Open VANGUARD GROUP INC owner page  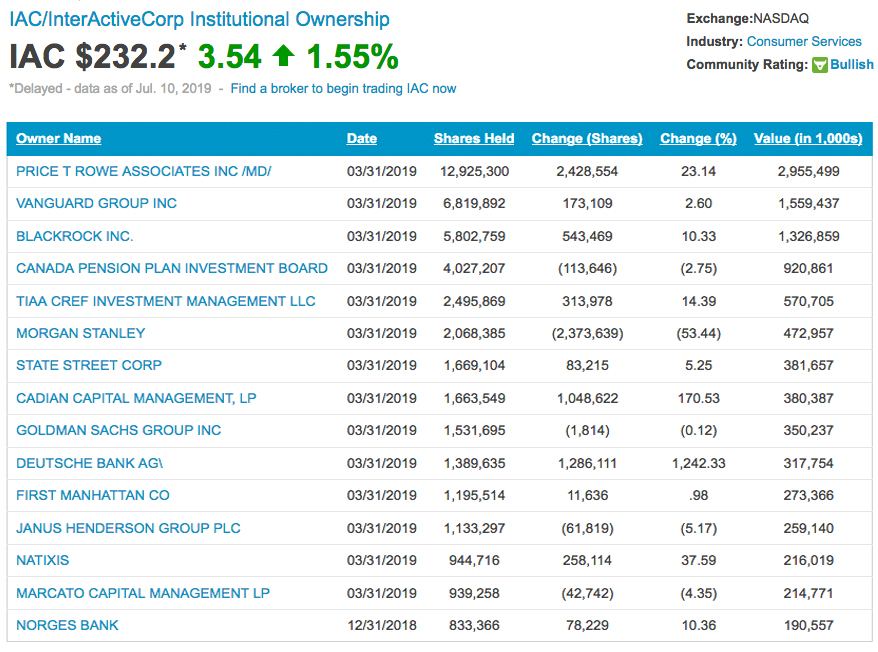coord(96,203)
